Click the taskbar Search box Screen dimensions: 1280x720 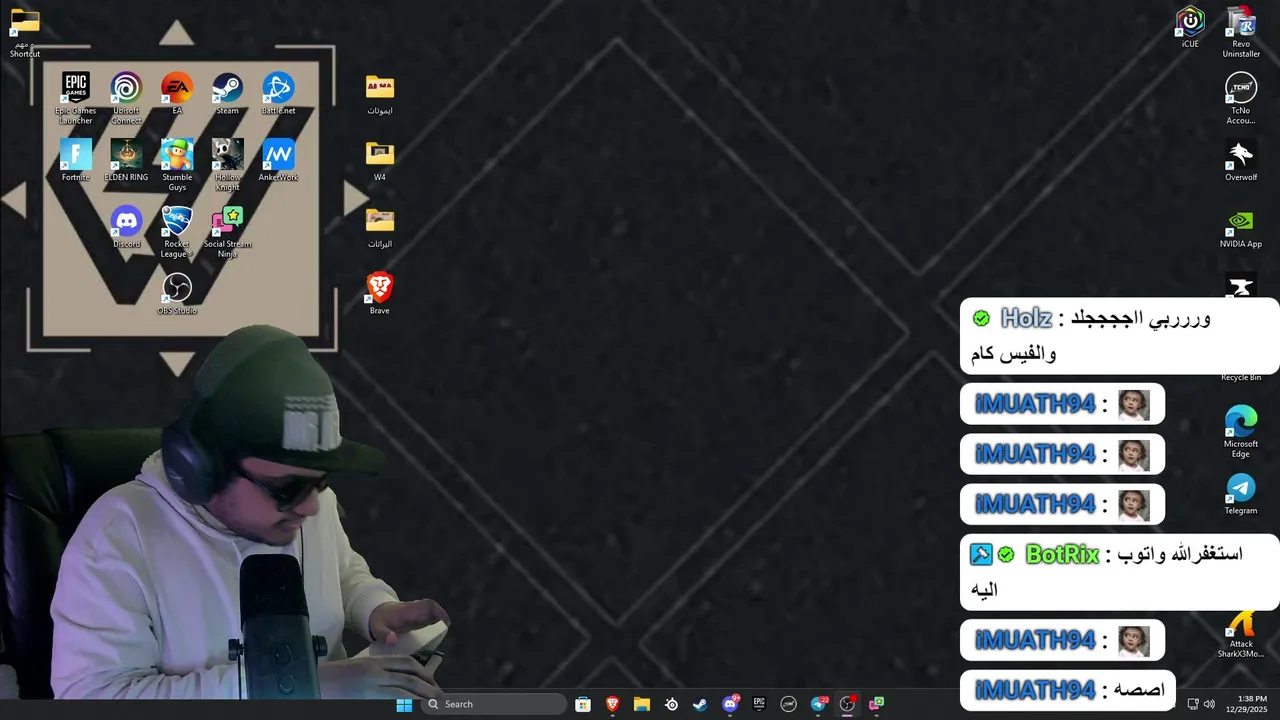tap(493, 704)
